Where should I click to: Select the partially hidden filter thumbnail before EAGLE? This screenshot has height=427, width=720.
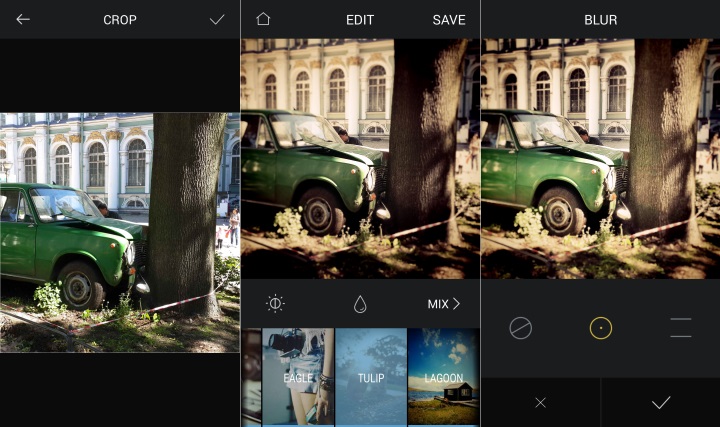251,377
